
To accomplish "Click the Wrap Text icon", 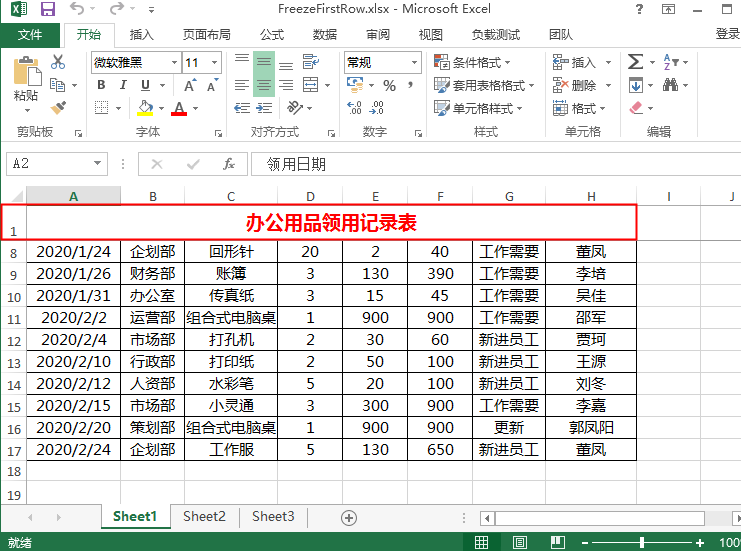I will click(310, 62).
